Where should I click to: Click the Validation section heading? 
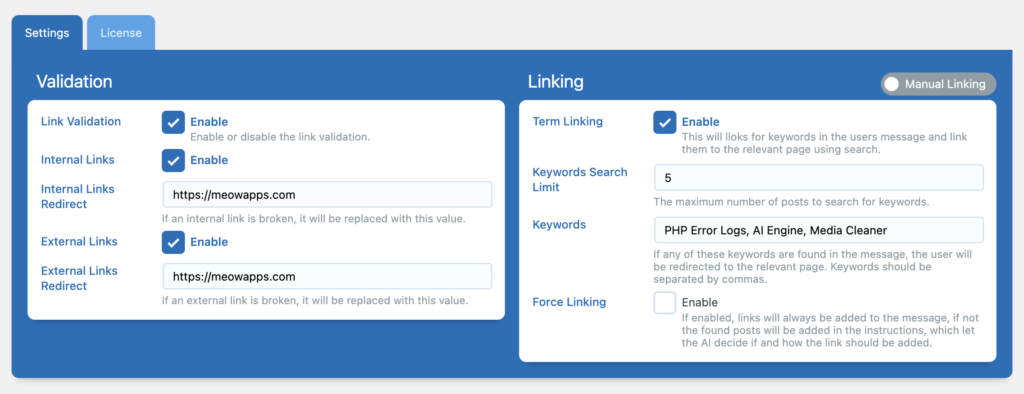click(x=74, y=82)
